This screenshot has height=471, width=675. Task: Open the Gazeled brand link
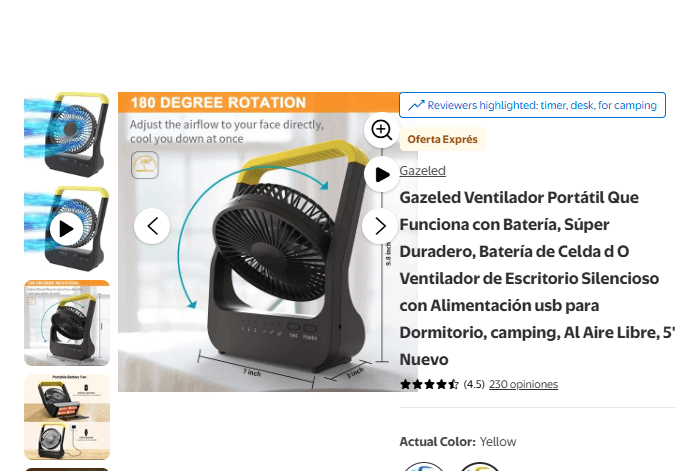tap(422, 170)
